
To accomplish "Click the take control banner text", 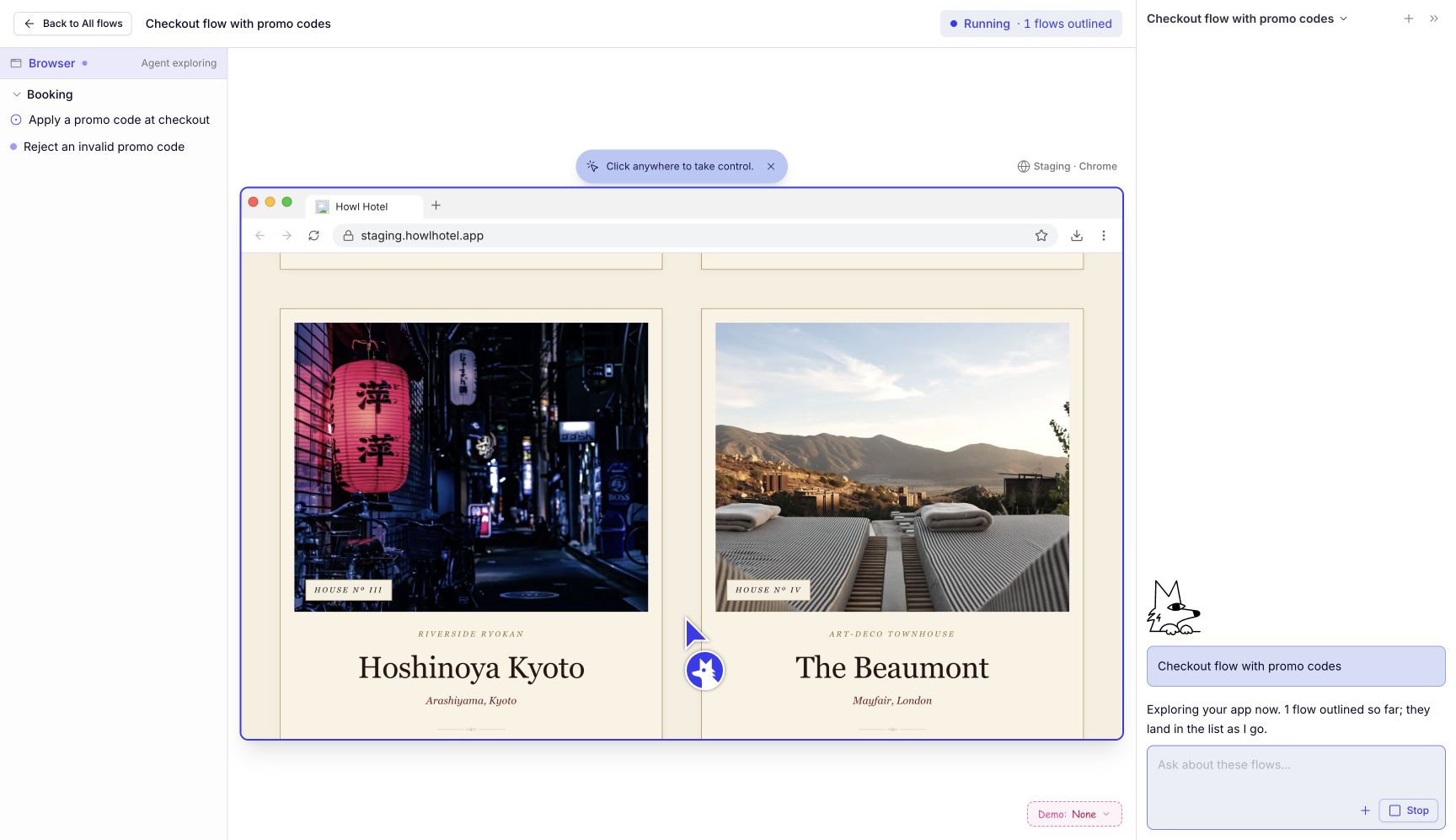I will click(680, 166).
